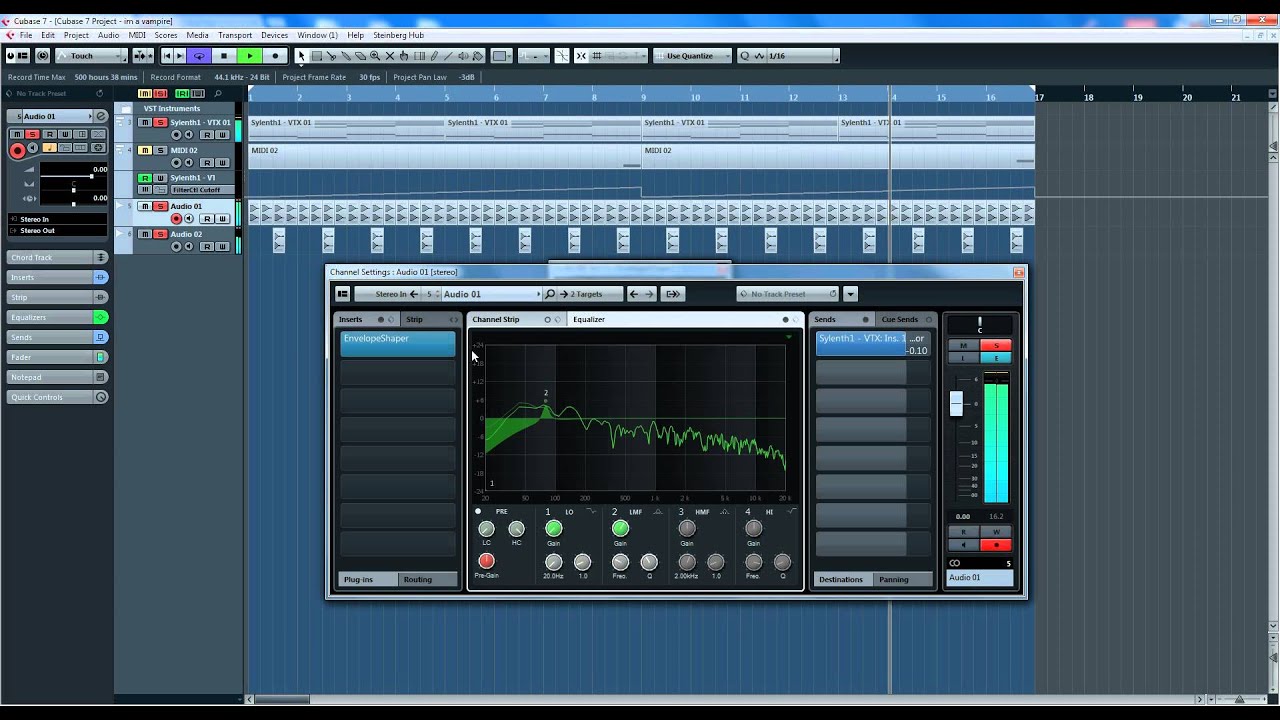Mute the MIDI 02 track
The height and width of the screenshot is (720, 1280).
click(144, 151)
